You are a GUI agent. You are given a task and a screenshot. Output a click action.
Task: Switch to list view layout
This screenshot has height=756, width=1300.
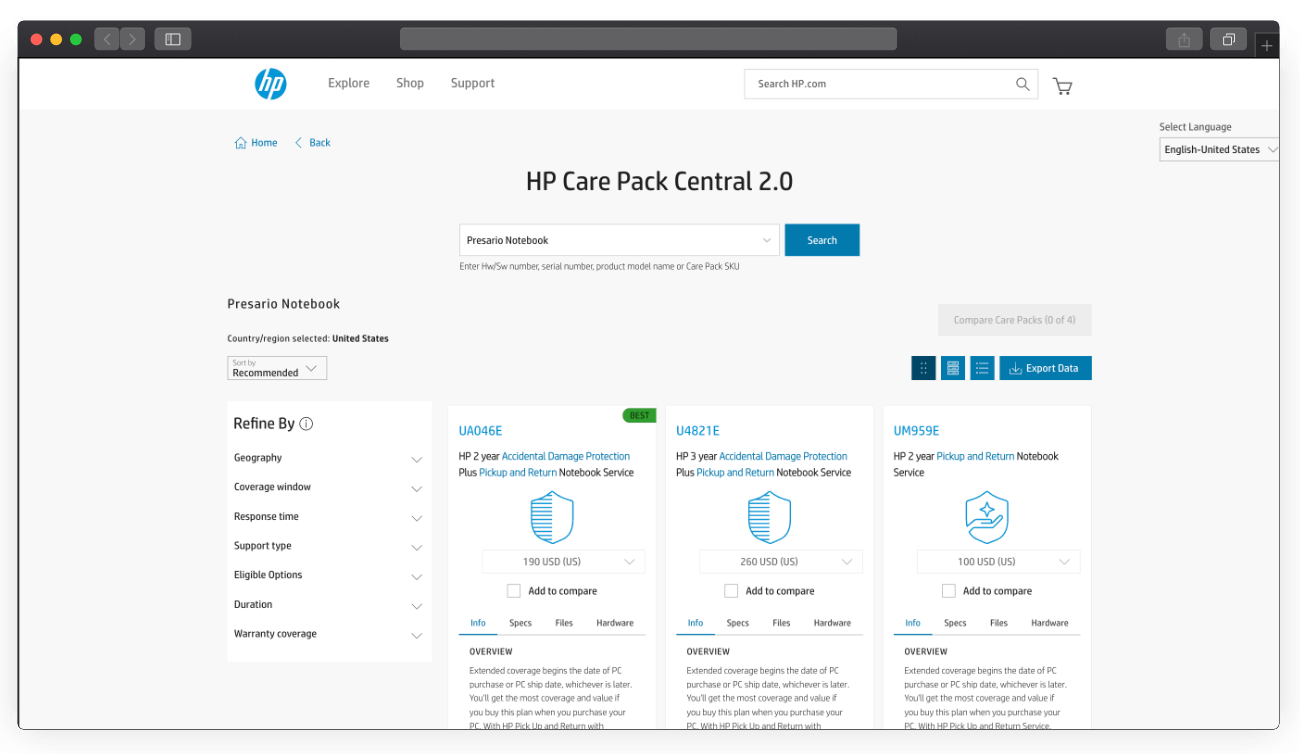[x=982, y=368]
